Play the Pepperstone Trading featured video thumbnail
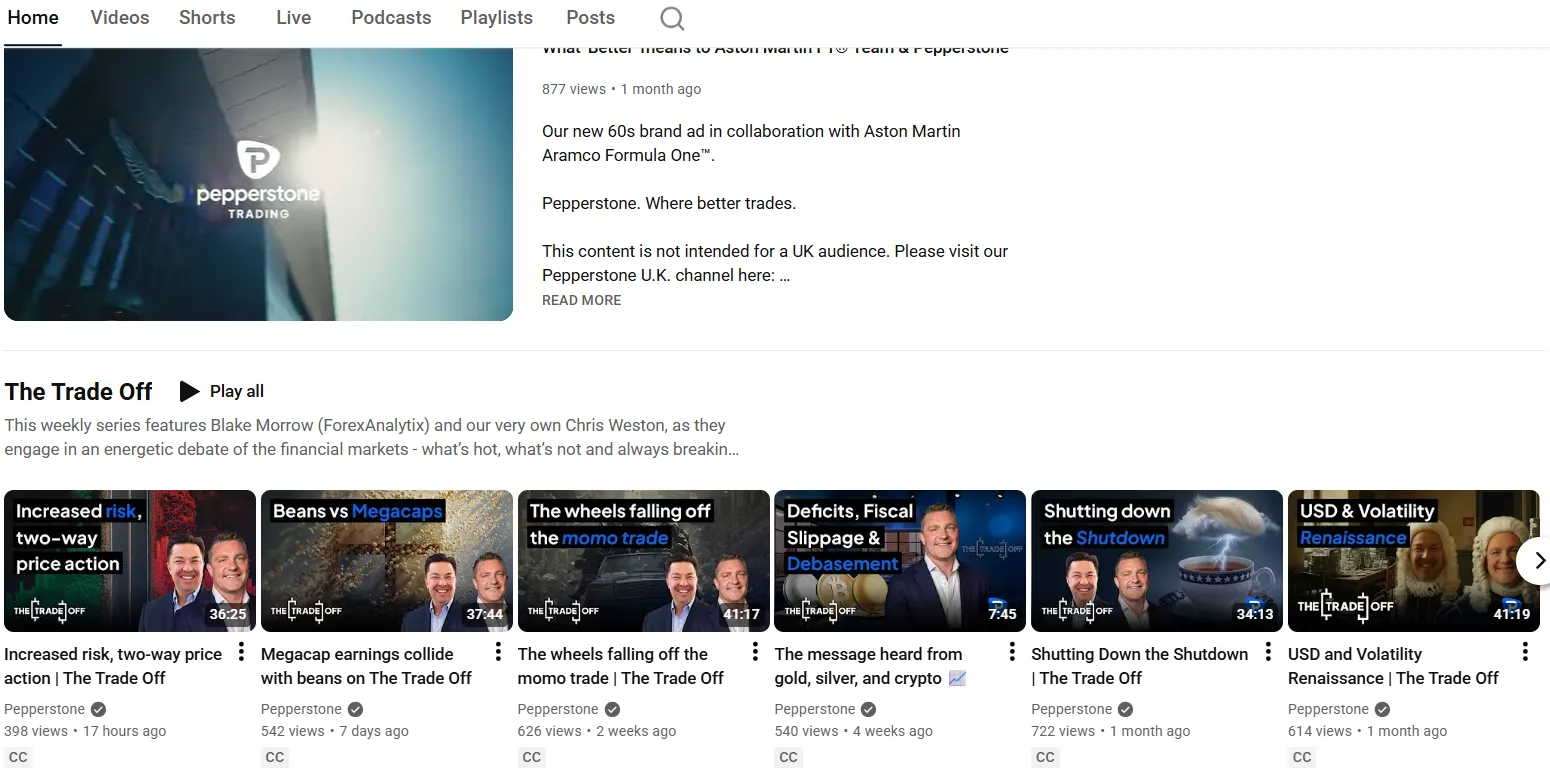 click(258, 184)
